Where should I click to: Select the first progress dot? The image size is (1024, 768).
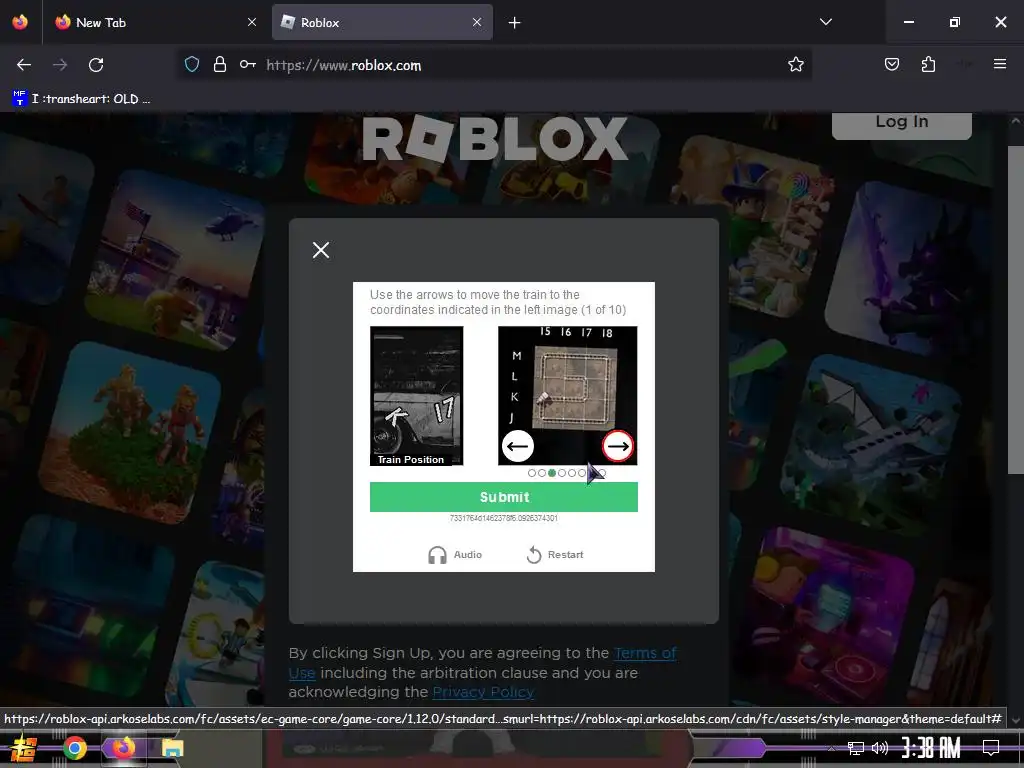click(x=532, y=473)
